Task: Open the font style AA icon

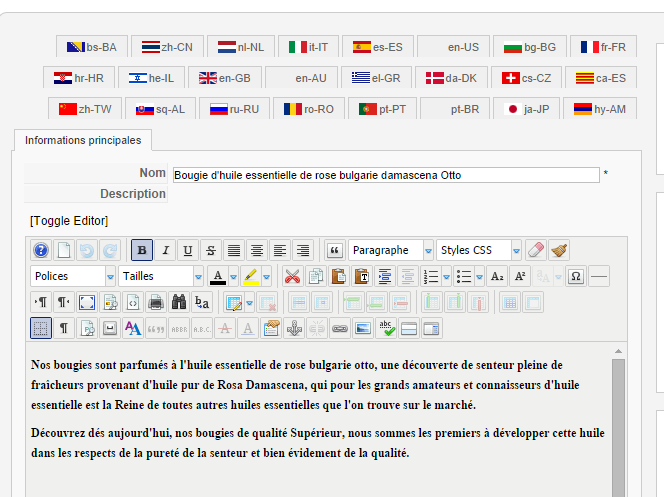Action: [133, 328]
